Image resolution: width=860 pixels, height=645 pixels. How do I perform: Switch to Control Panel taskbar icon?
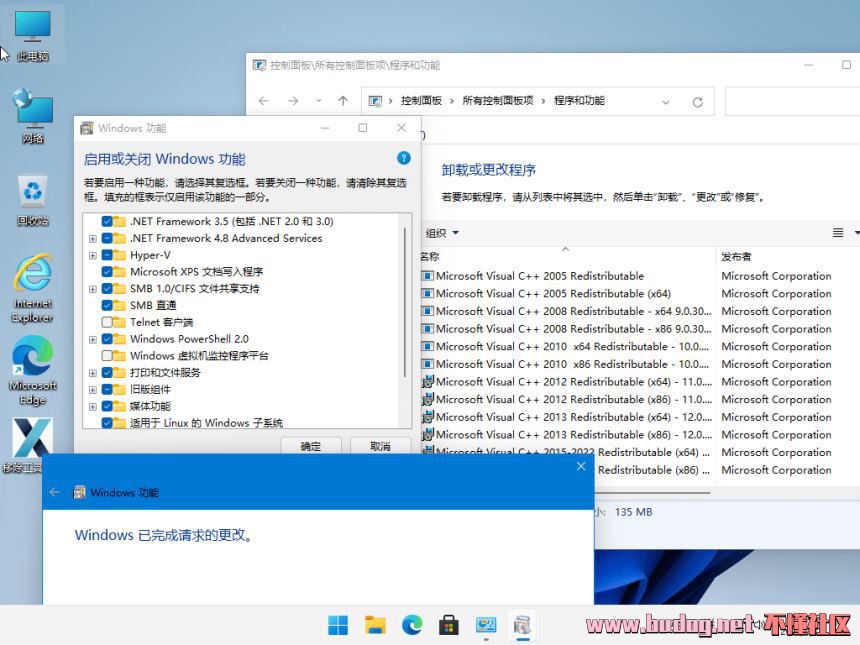(x=486, y=625)
